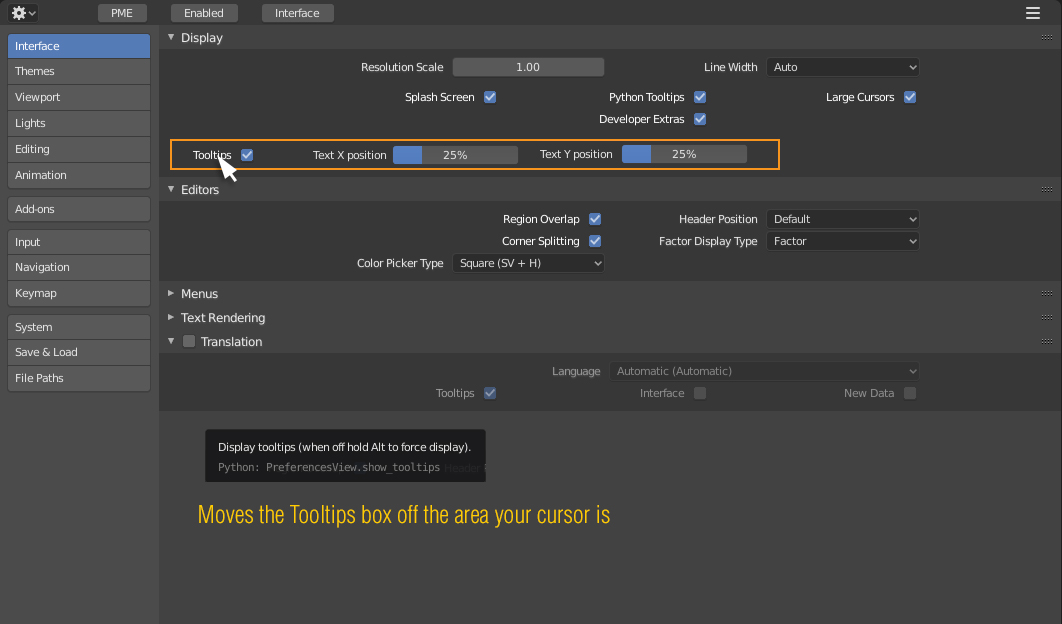The image size is (1062, 624).
Task: Open the File Paths tab
Action: point(79,378)
